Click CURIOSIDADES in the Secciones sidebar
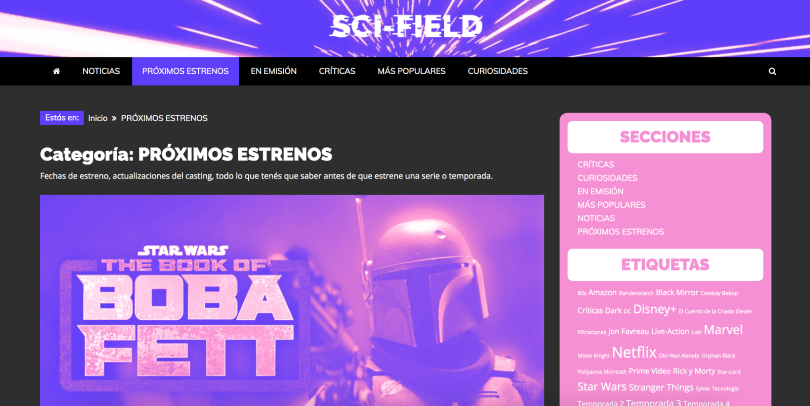The height and width of the screenshot is (406, 810). point(607,178)
